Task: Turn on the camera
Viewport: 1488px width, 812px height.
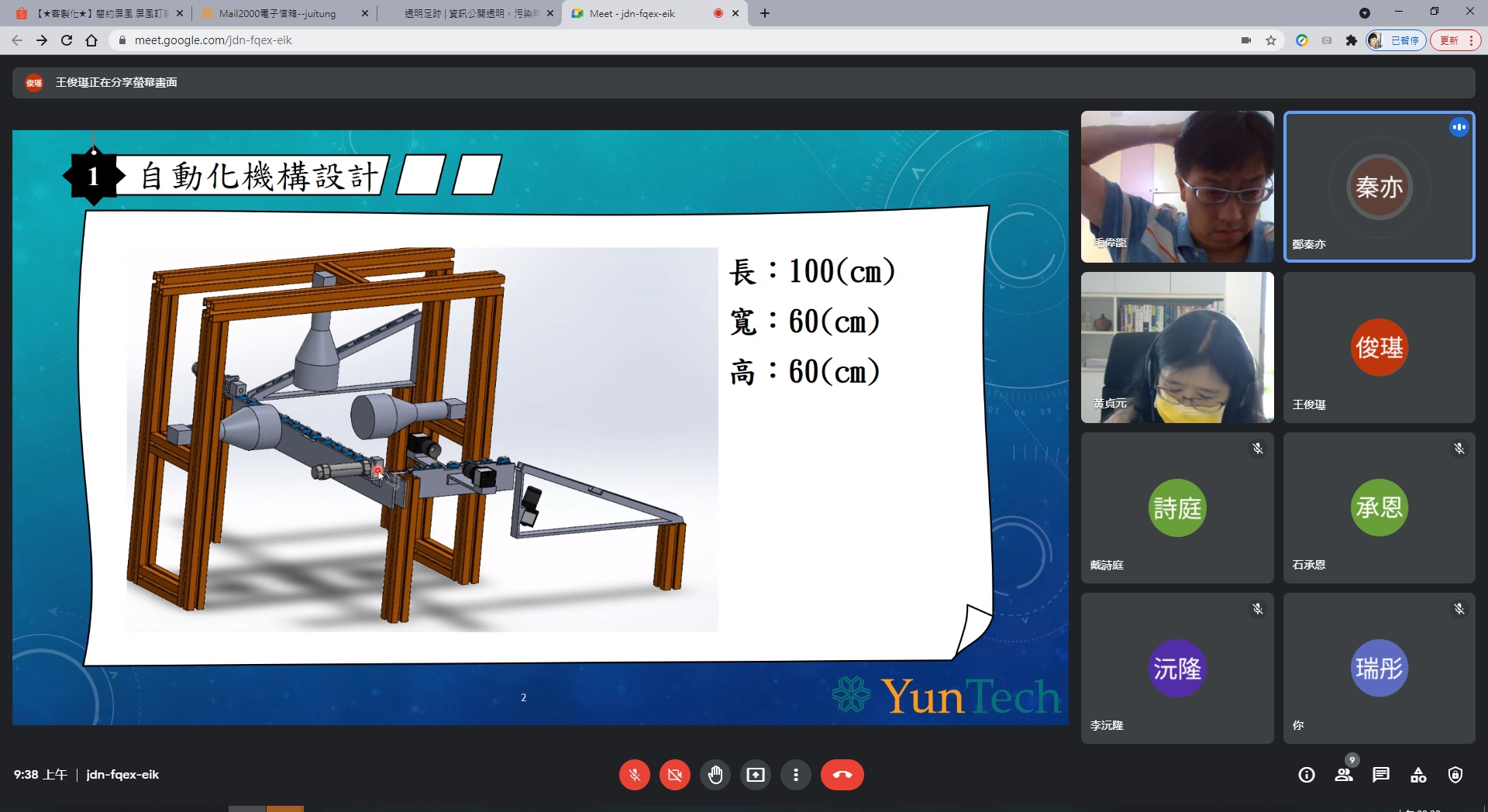Action: [x=675, y=775]
